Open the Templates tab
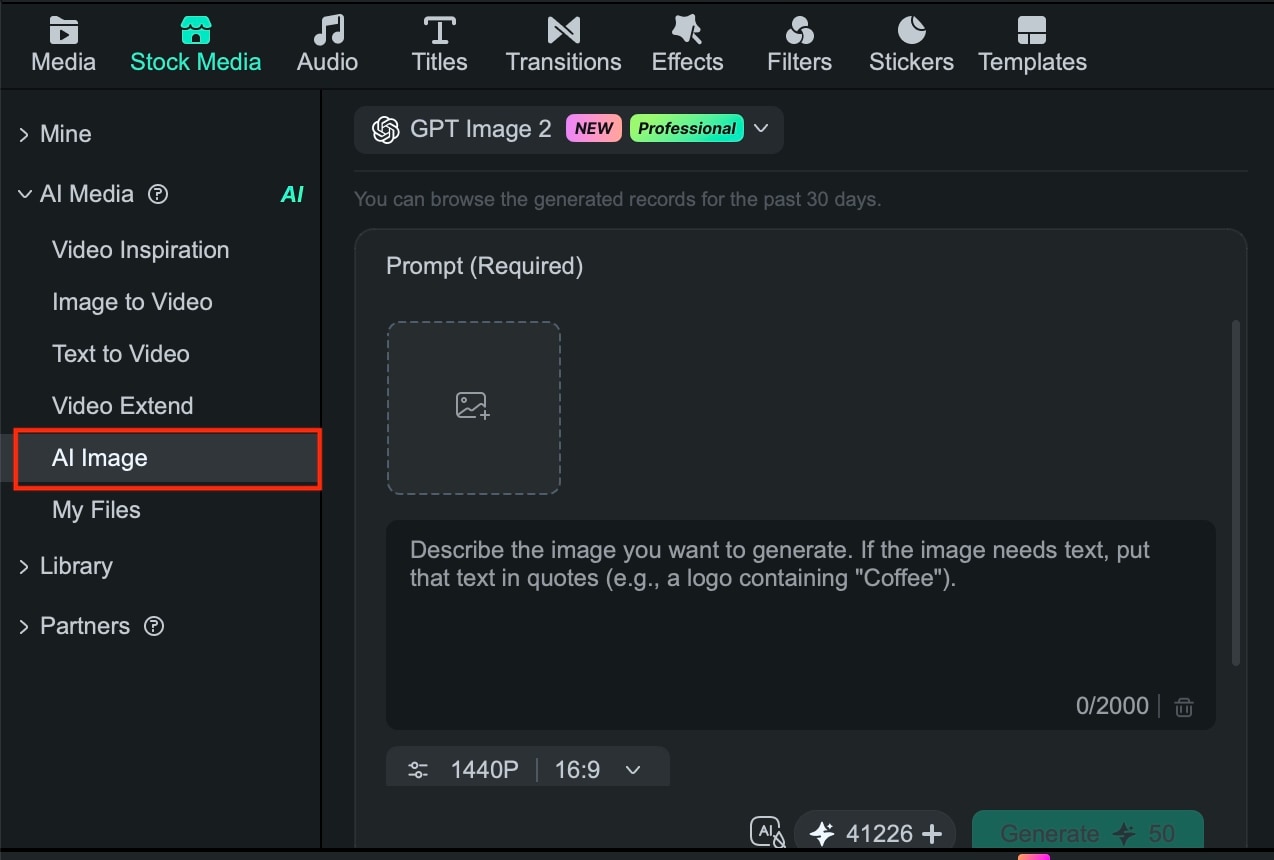 [x=1032, y=45]
